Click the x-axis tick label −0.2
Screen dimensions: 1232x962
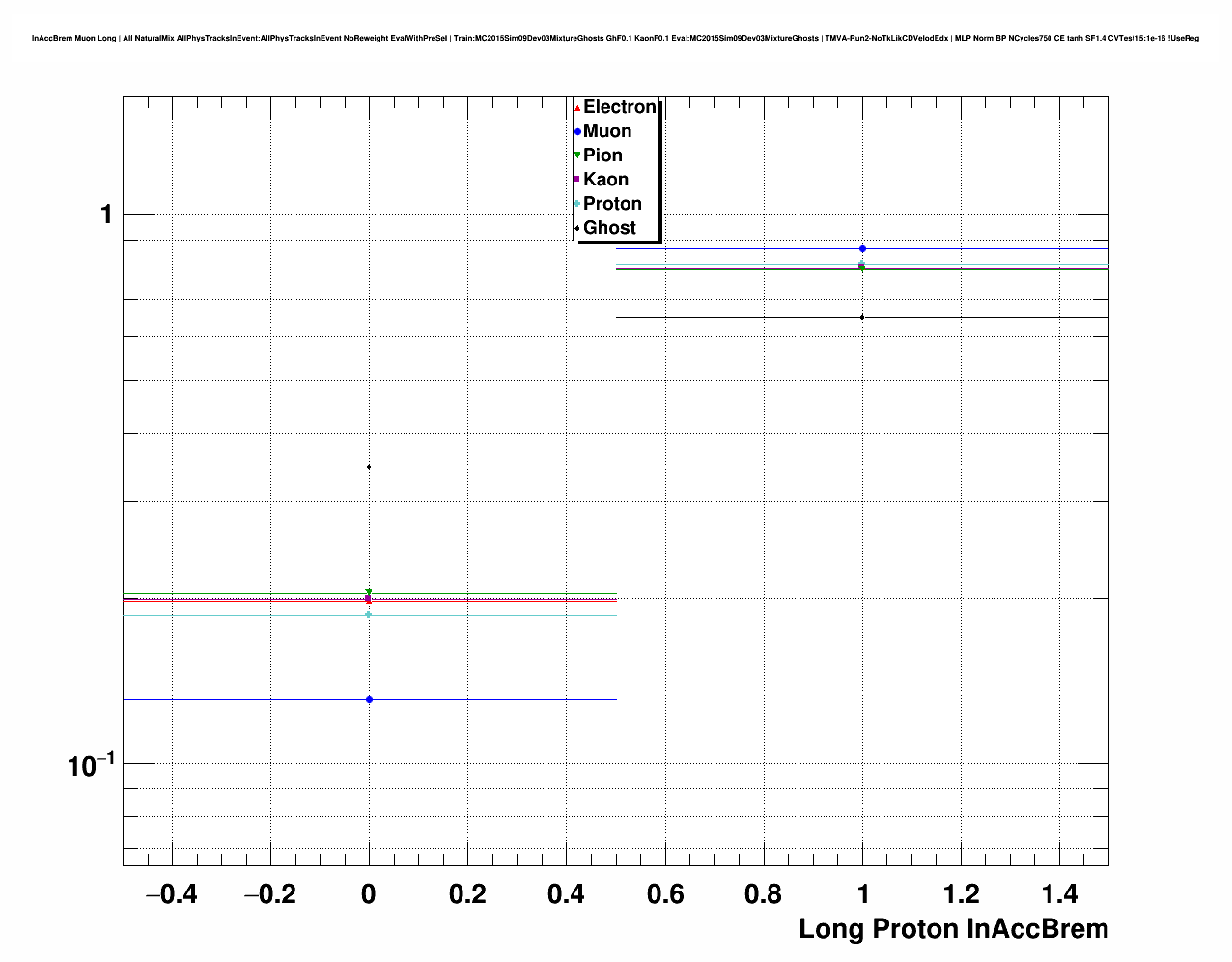269,895
